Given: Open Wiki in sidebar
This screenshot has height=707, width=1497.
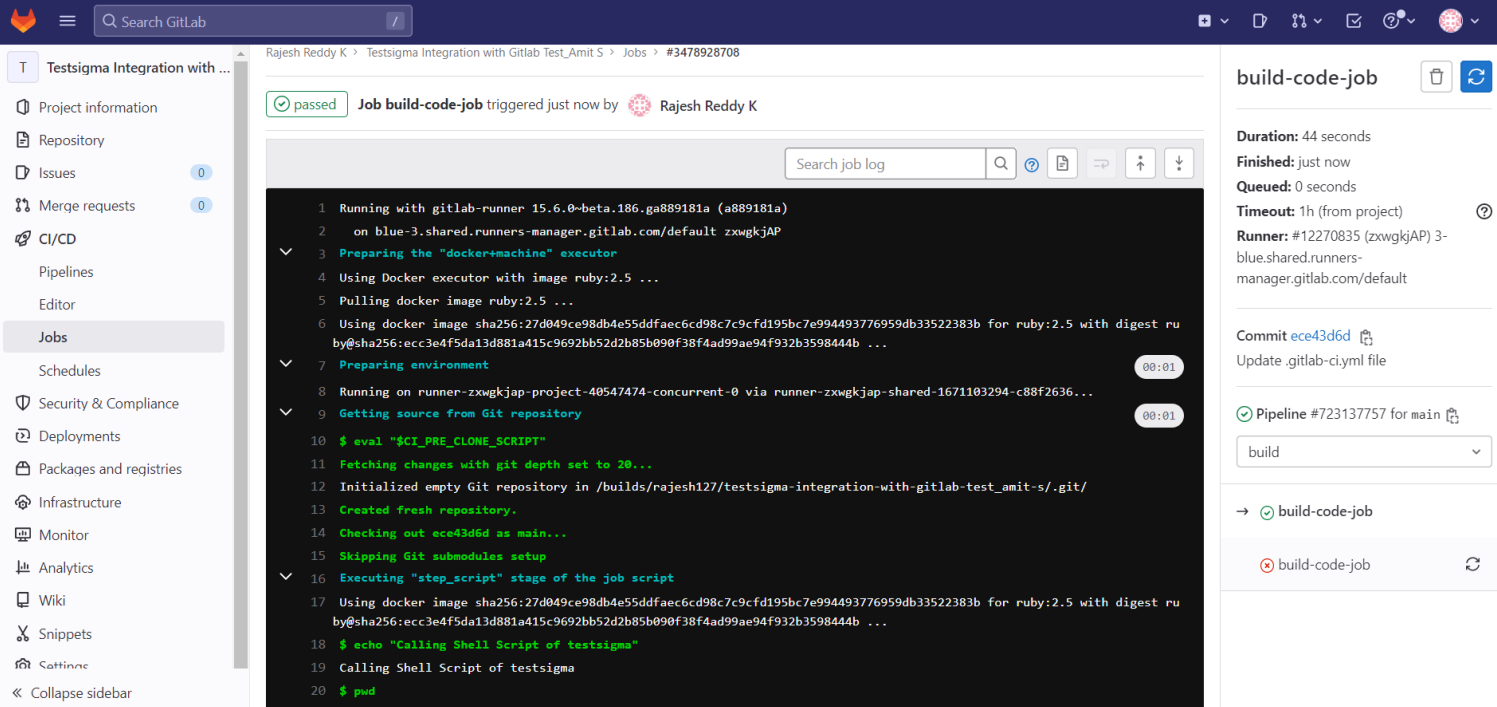Looking at the screenshot, I should tap(52, 601).
